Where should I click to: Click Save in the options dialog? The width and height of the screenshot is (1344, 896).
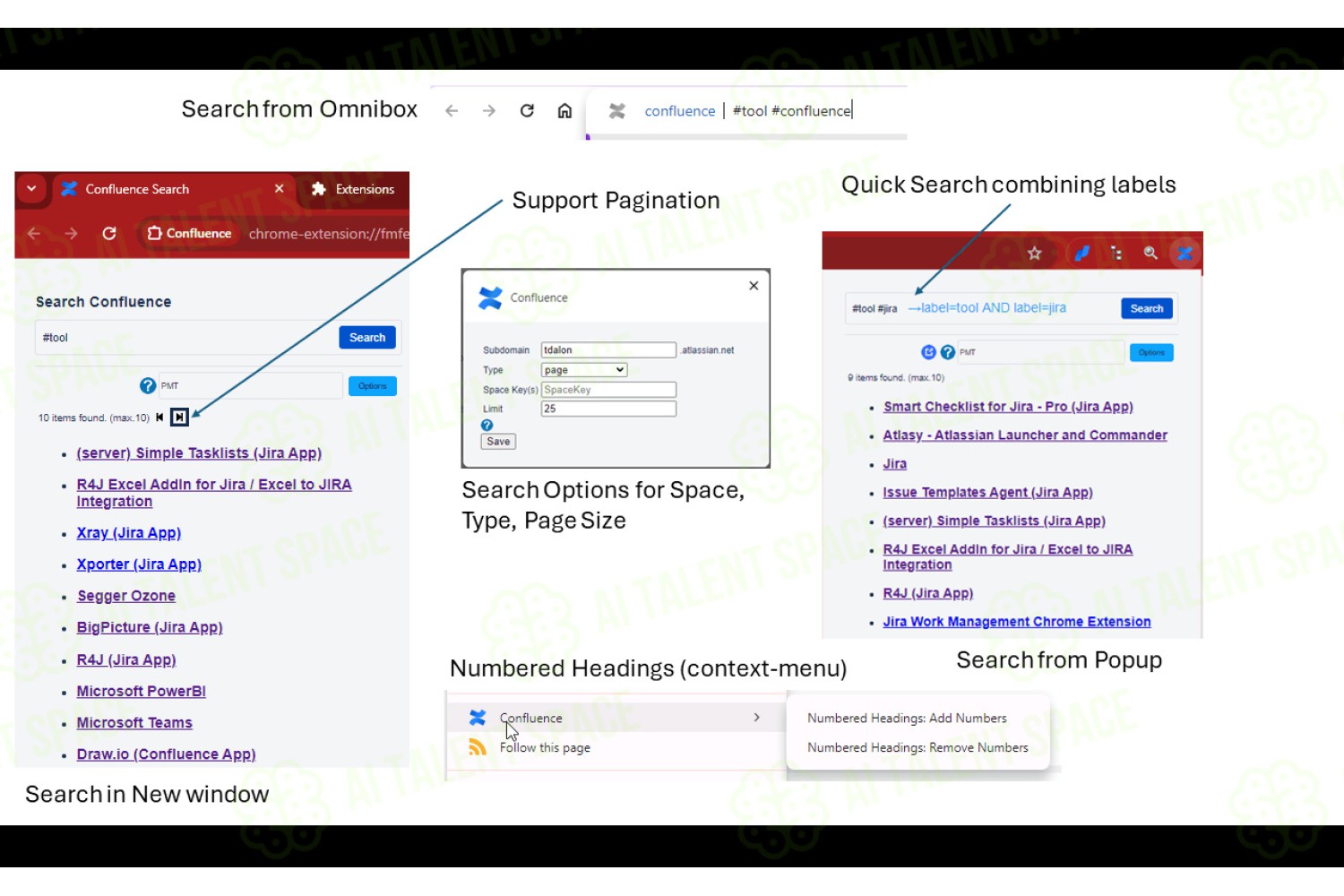tap(498, 442)
